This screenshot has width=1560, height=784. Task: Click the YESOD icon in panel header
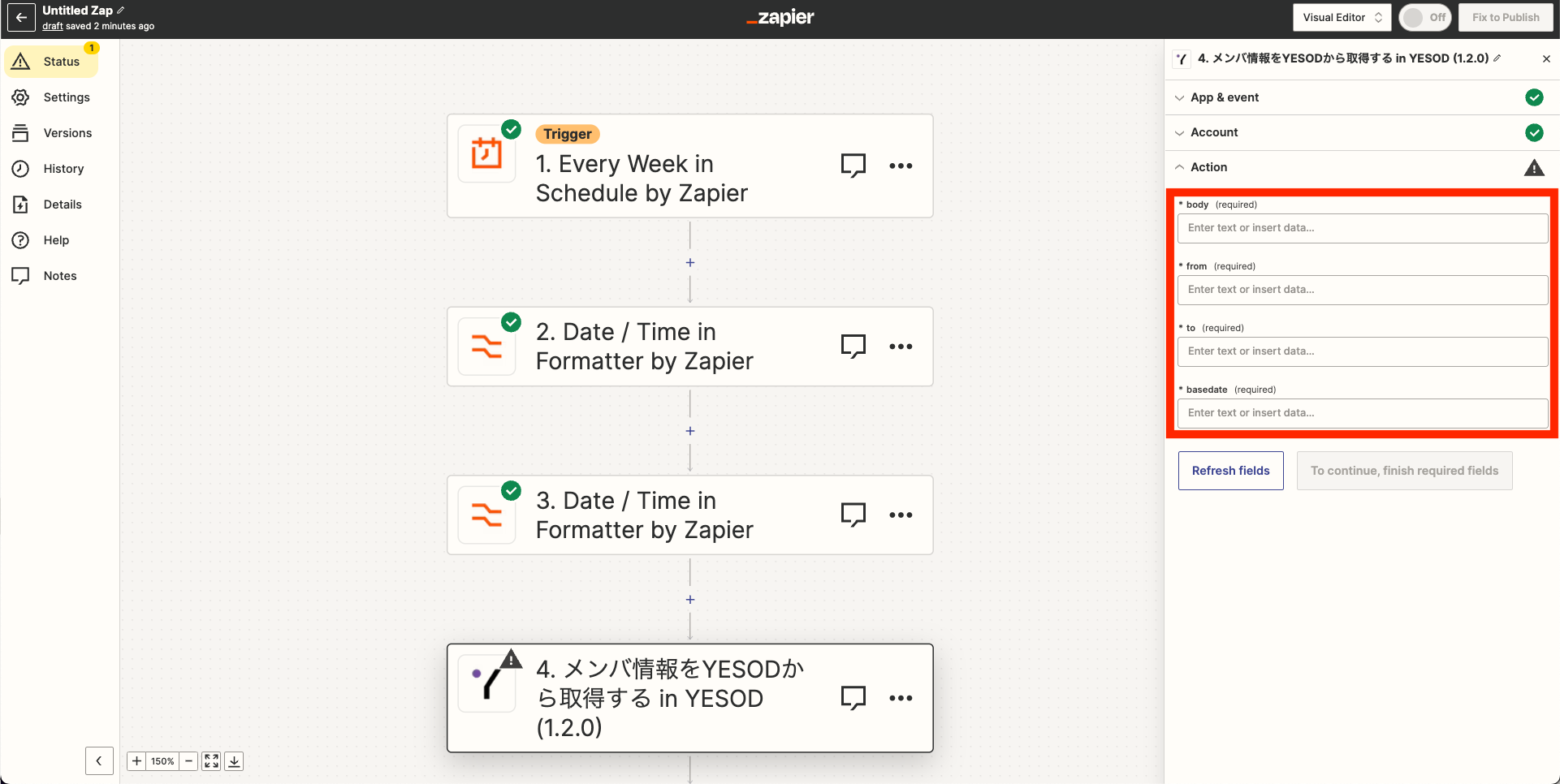click(1182, 58)
